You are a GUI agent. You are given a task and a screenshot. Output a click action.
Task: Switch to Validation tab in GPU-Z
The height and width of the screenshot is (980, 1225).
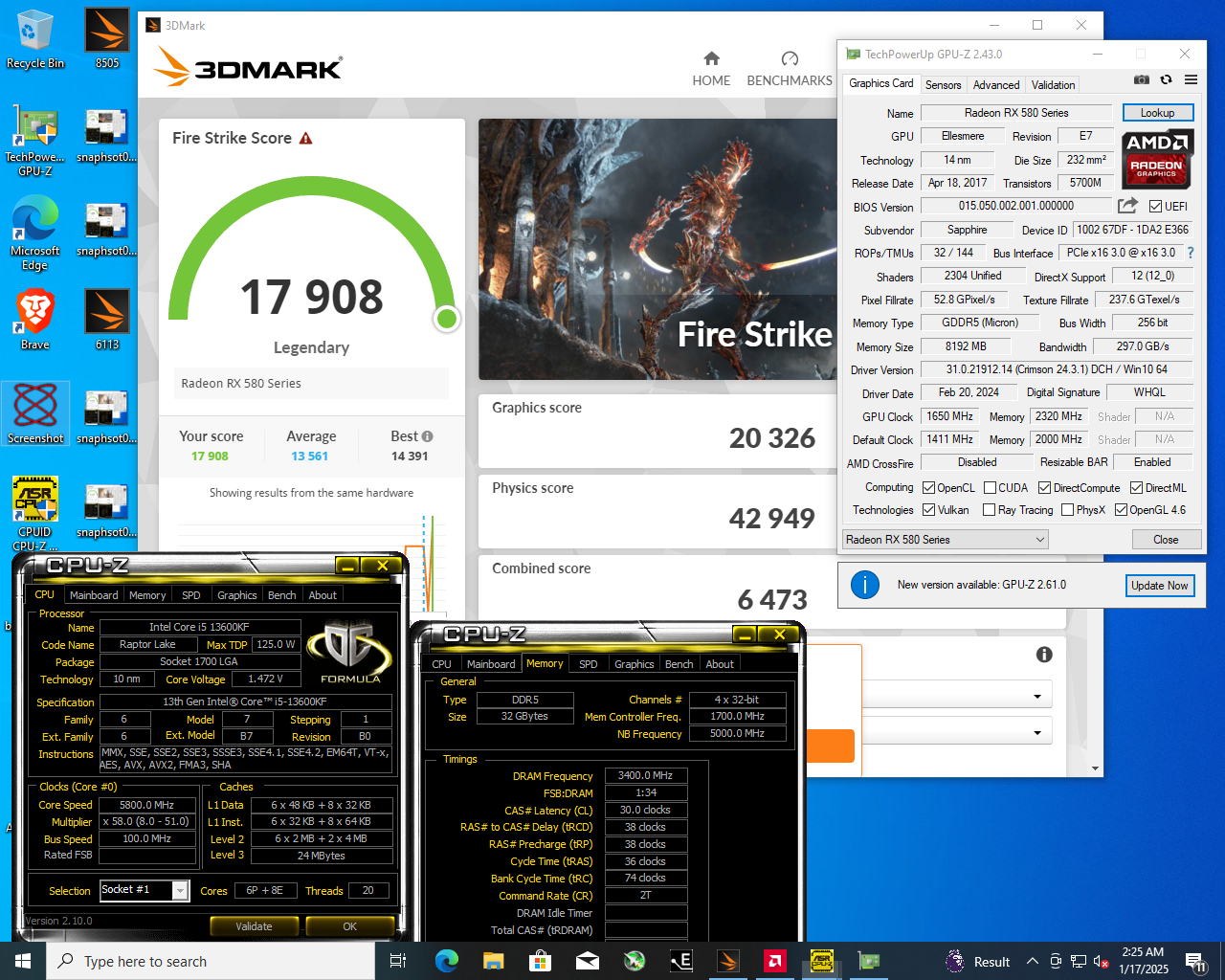[x=1053, y=85]
